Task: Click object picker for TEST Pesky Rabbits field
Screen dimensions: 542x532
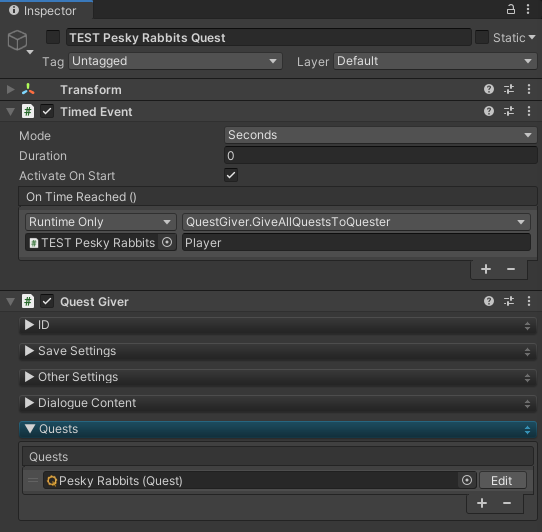Action: pyautogui.click(x=167, y=242)
